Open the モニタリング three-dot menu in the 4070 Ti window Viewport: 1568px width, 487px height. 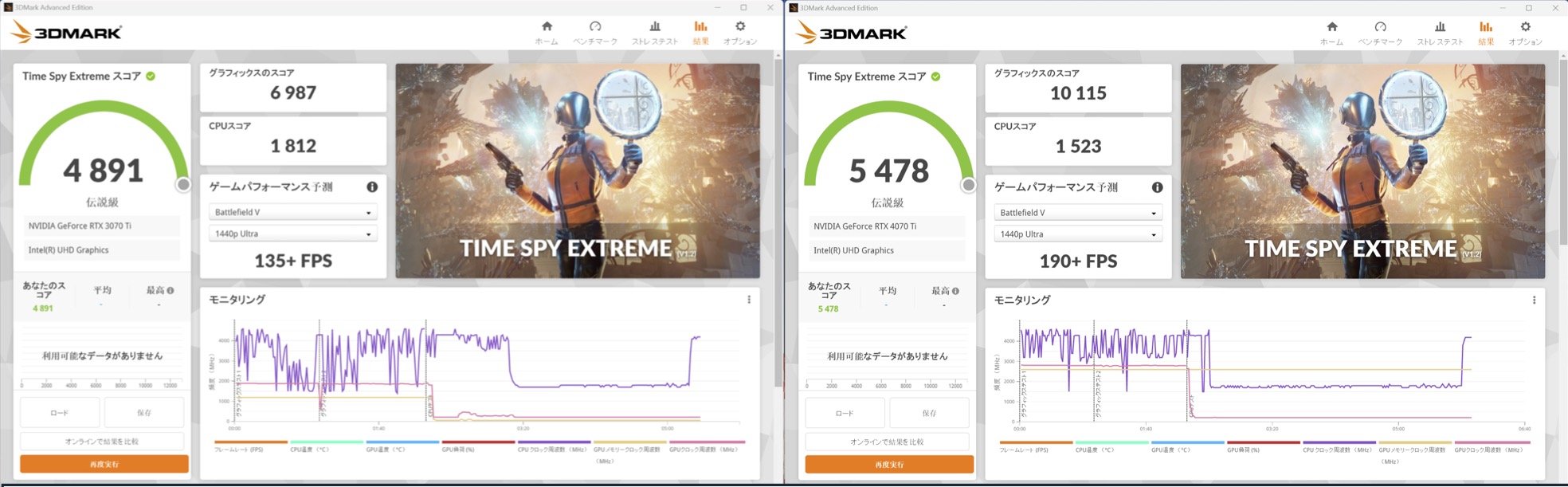pyautogui.click(x=1534, y=300)
